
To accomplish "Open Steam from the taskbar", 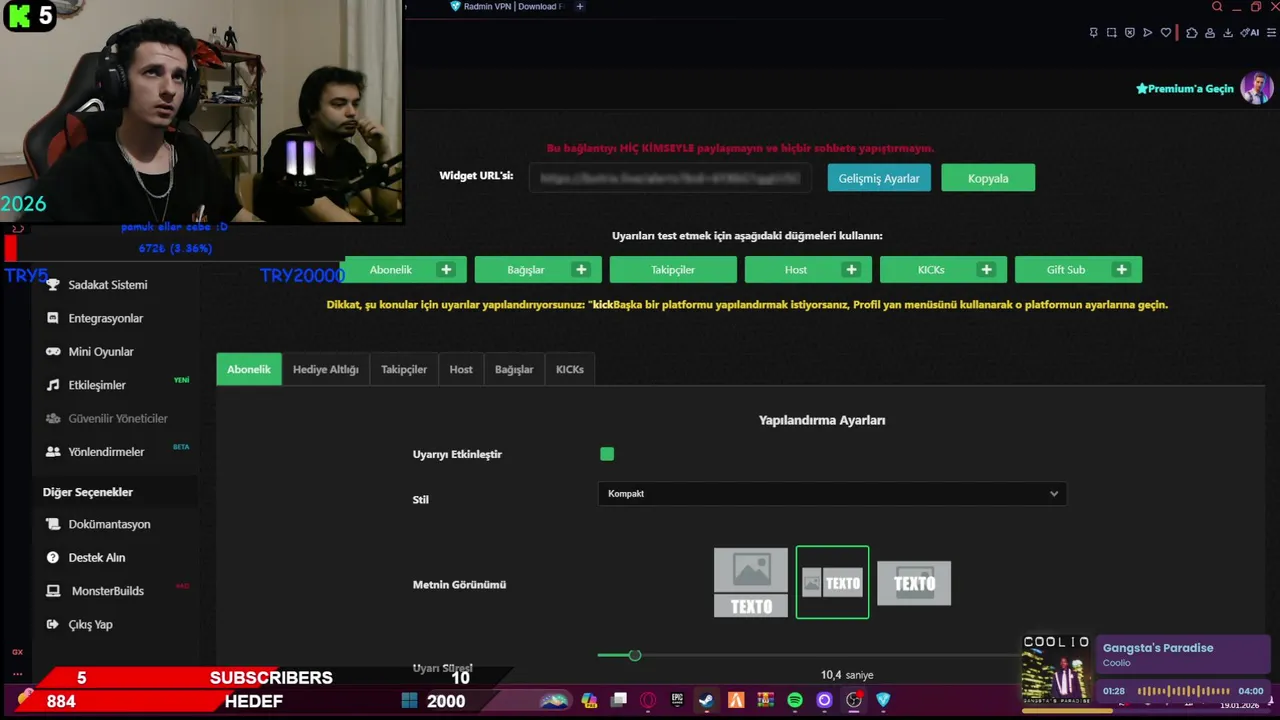I will [x=706, y=701].
